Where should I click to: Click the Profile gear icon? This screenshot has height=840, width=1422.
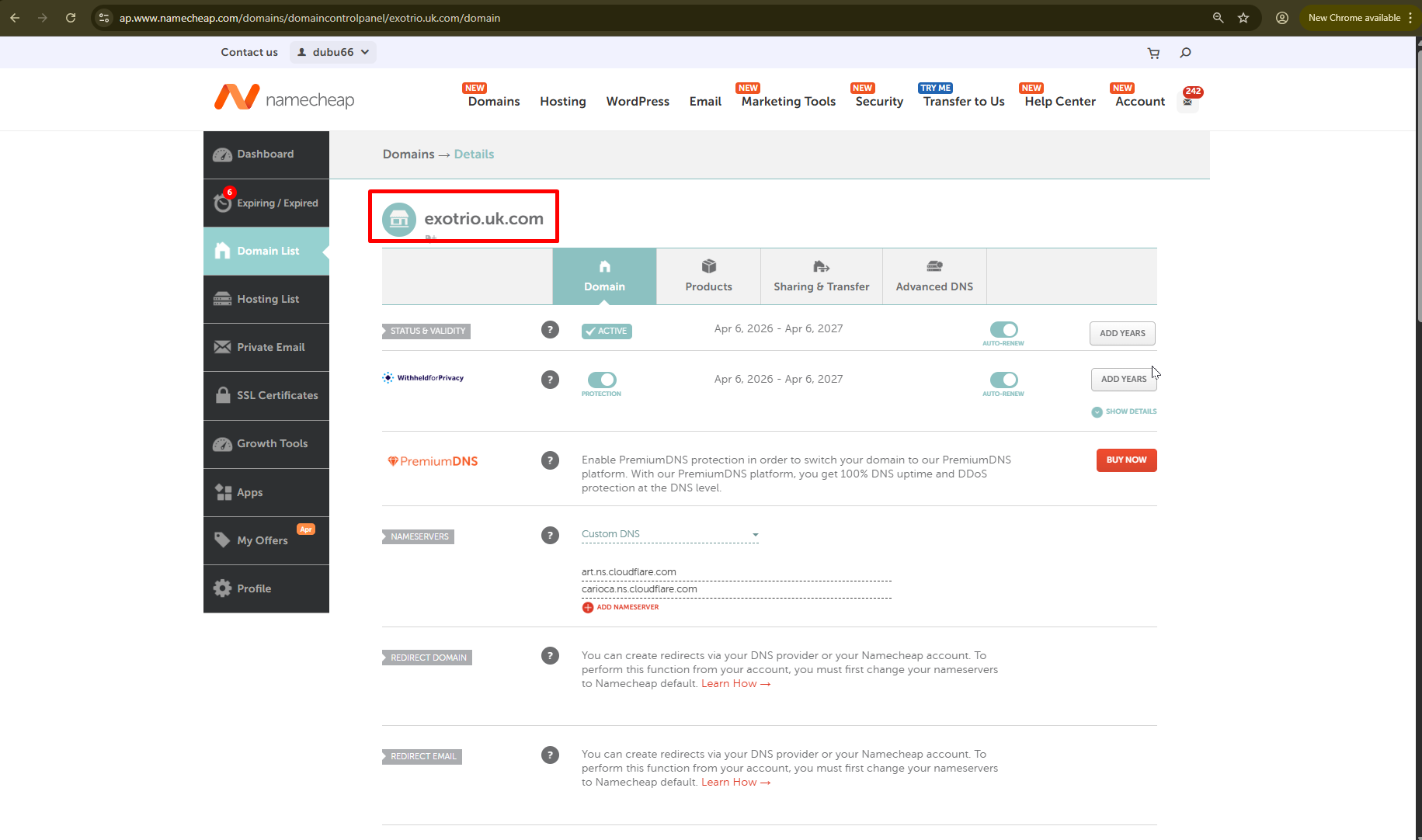[222, 588]
